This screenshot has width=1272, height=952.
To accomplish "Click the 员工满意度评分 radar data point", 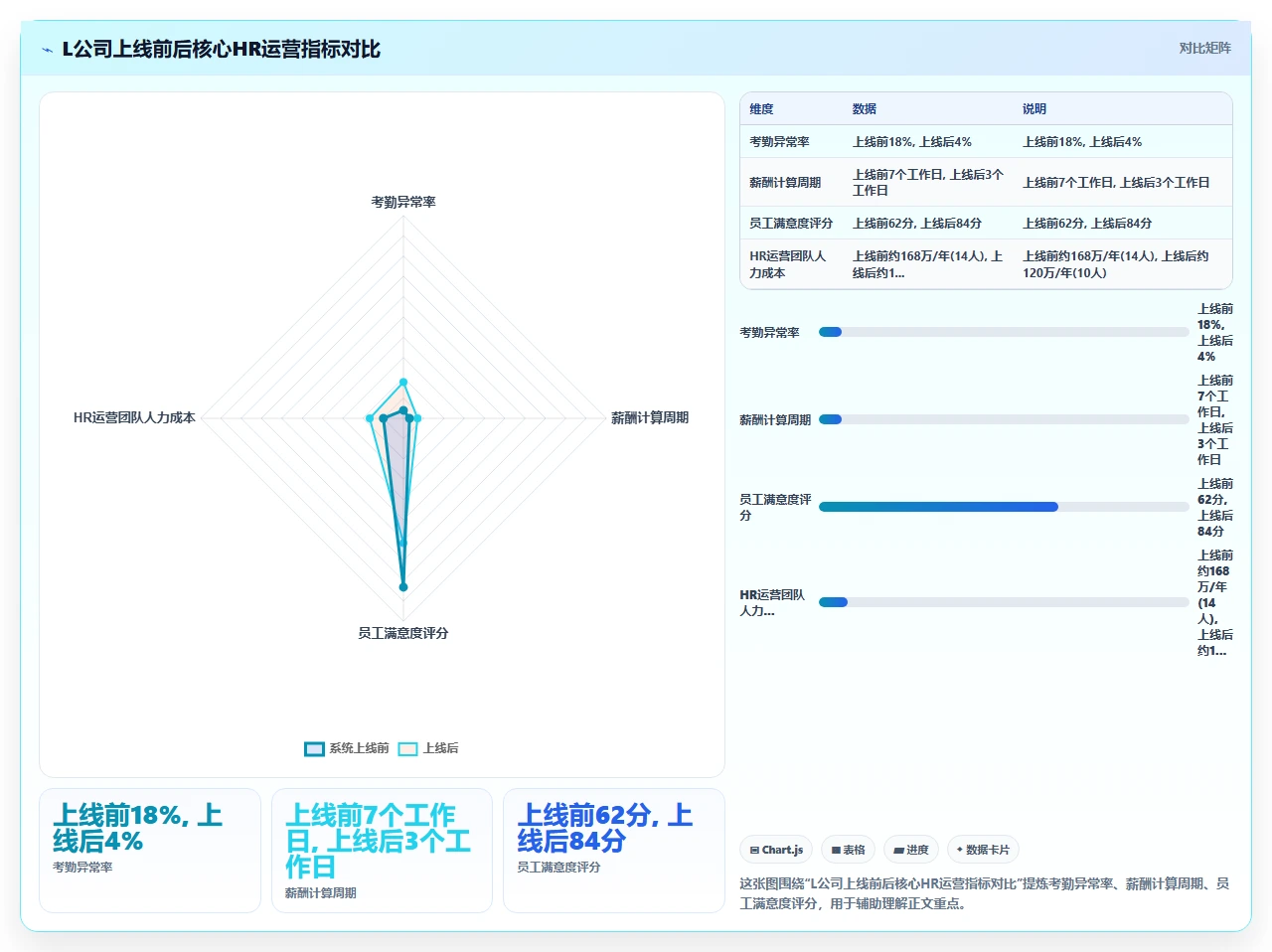I will pyautogui.click(x=403, y=587).
